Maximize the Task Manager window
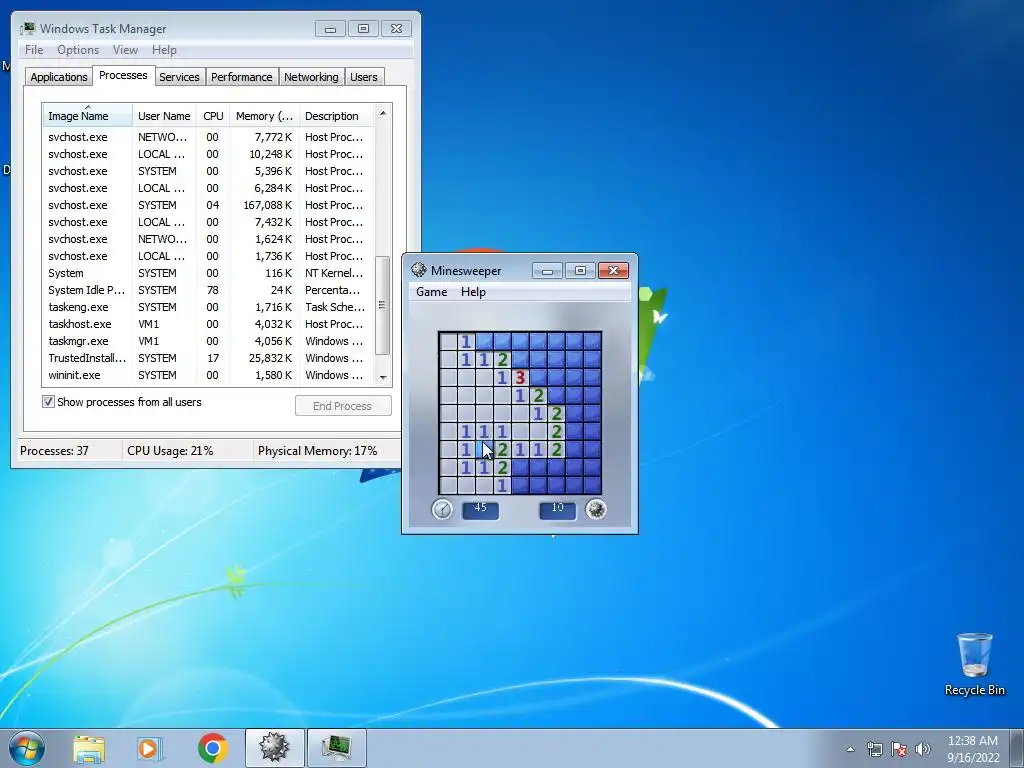Image resolution: width=1024 pixels, height=768 pixels. (x=363, y=29)
